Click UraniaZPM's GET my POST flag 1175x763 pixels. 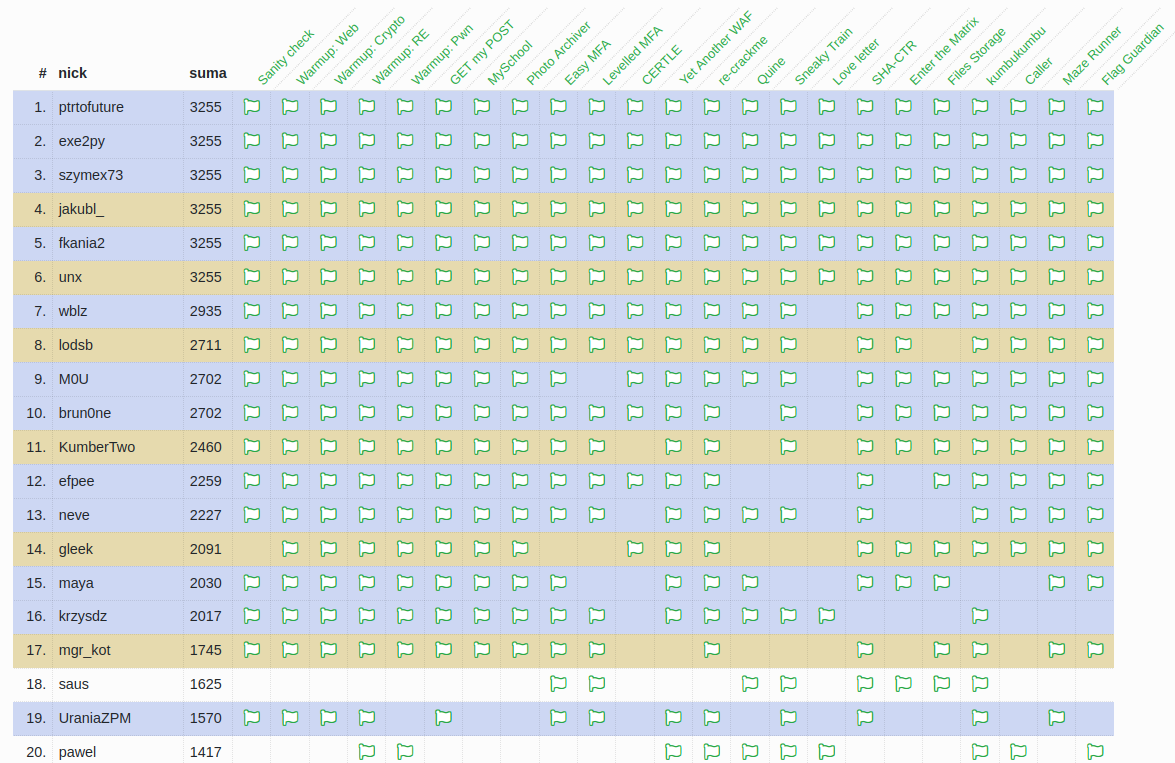[444, 718]
